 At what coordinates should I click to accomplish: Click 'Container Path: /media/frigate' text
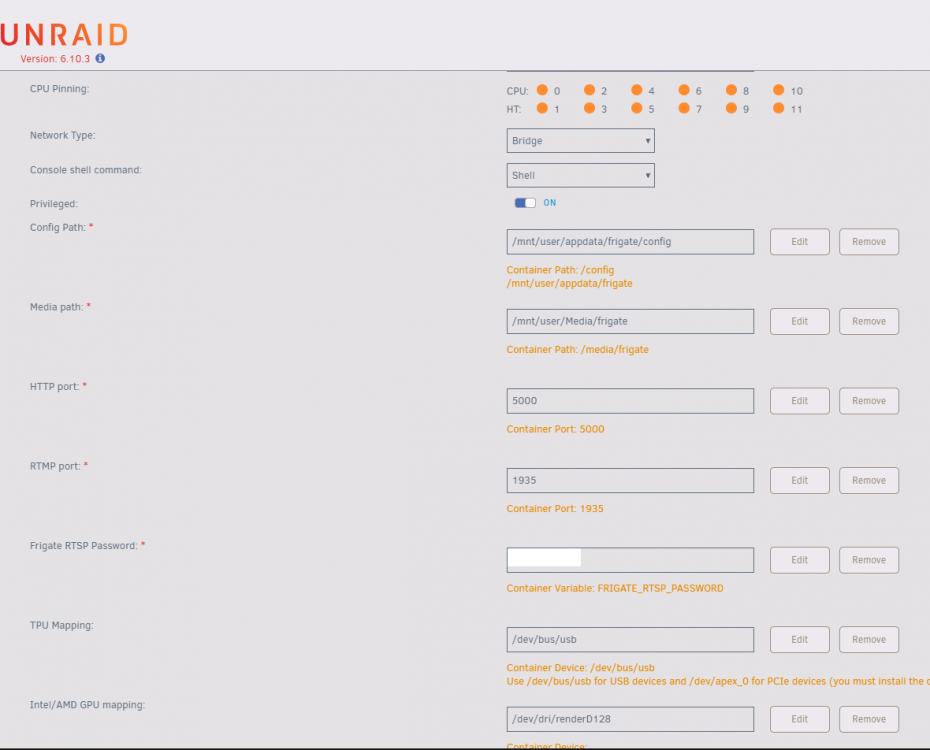tap(577, 349)
